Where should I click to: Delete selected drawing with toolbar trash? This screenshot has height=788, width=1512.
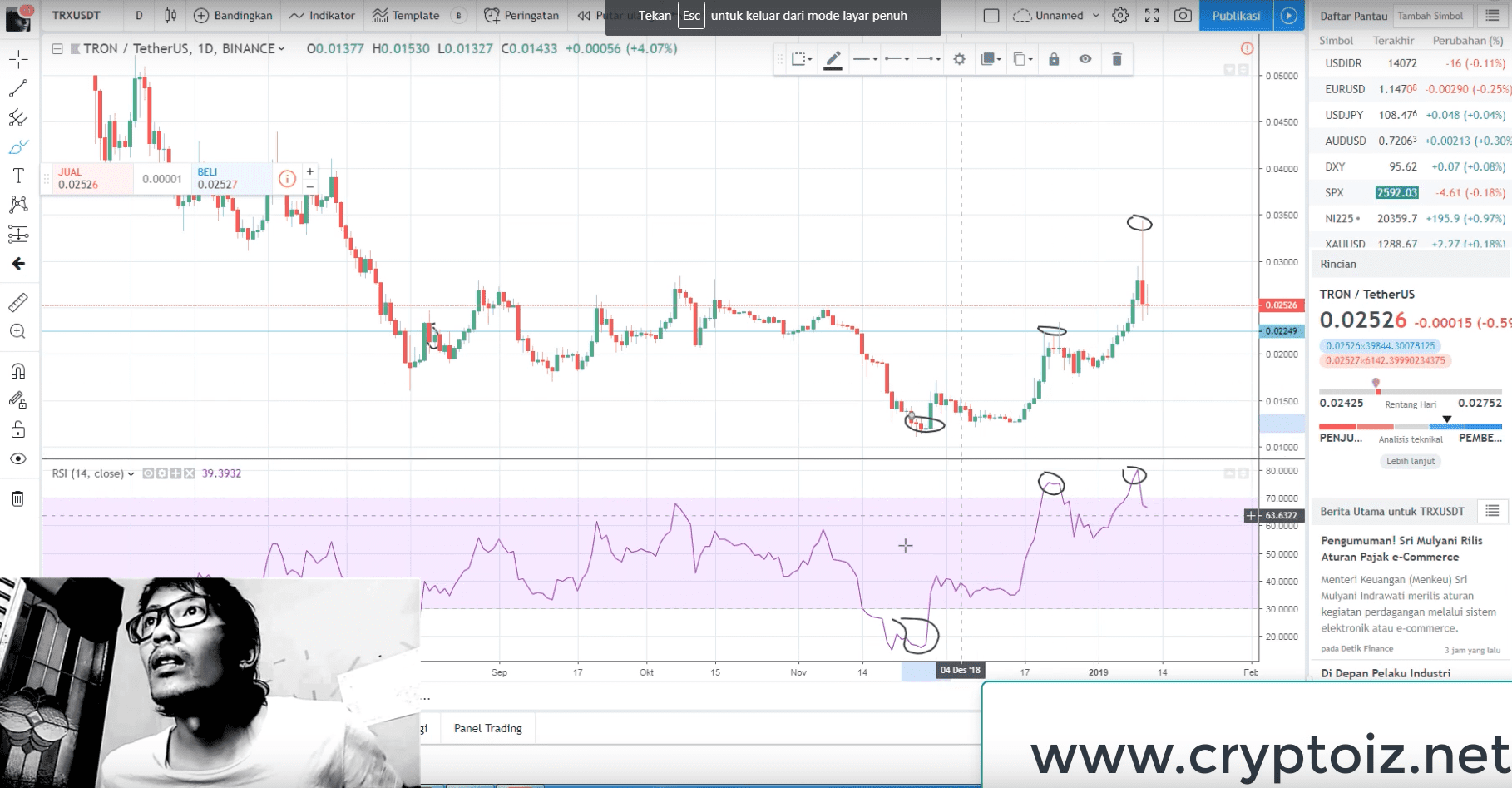pos(1117,59)
